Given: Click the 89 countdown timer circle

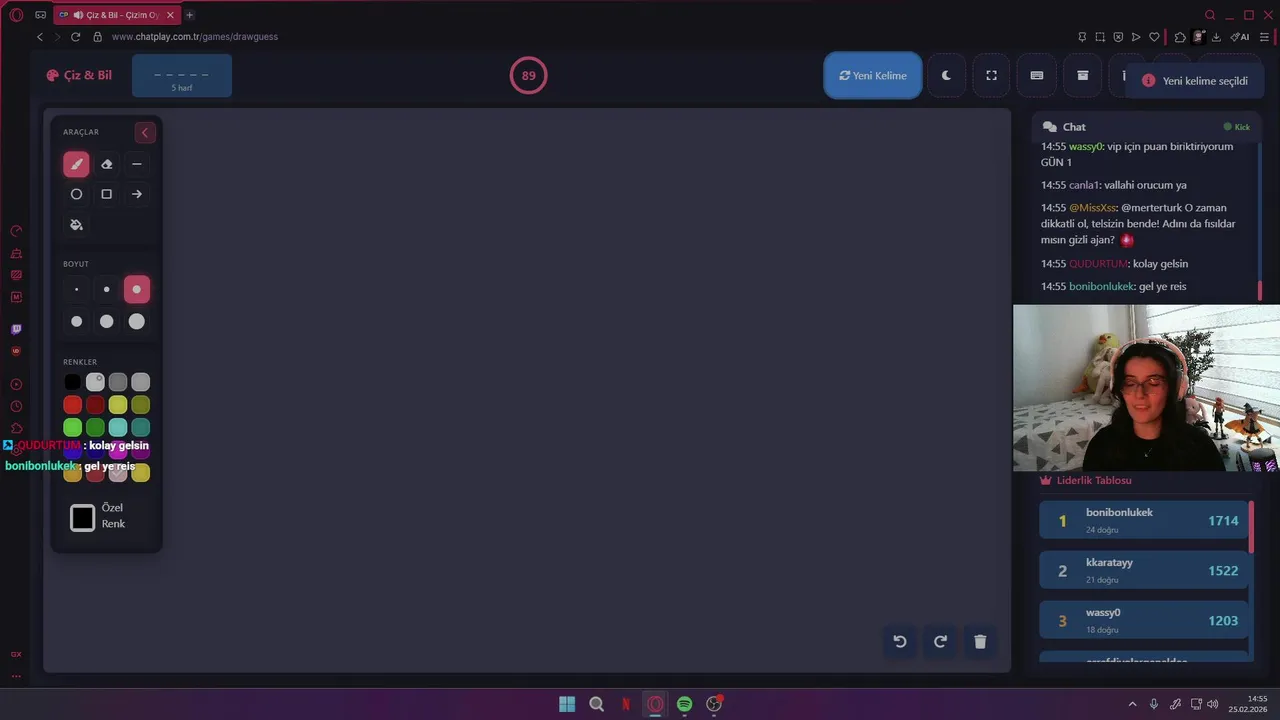Looking at the screenshot, I should pos(528,76).
